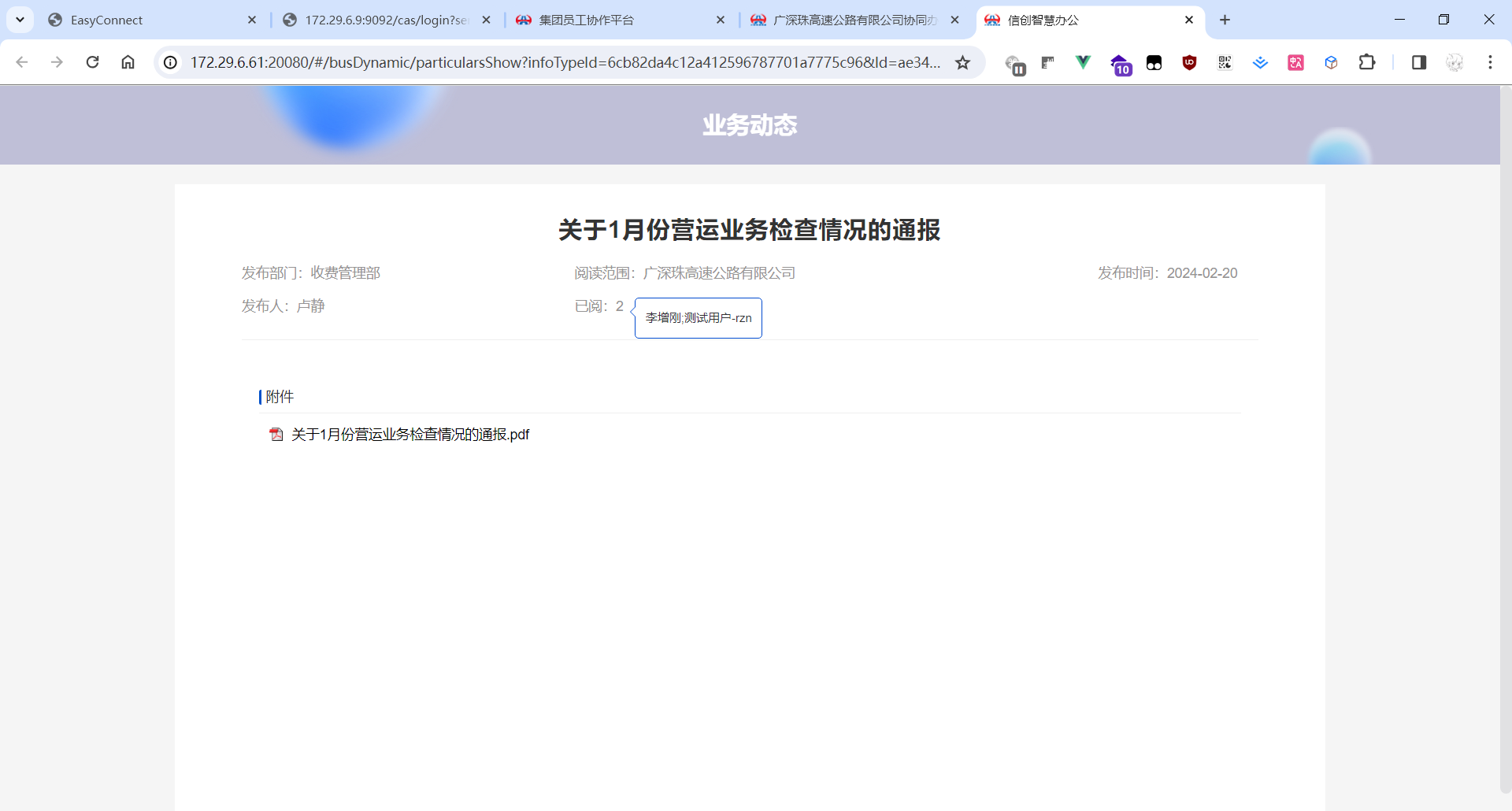Bookmark this page with the star icon
The height and width of the screenshot is (811, 1512).
962,62
